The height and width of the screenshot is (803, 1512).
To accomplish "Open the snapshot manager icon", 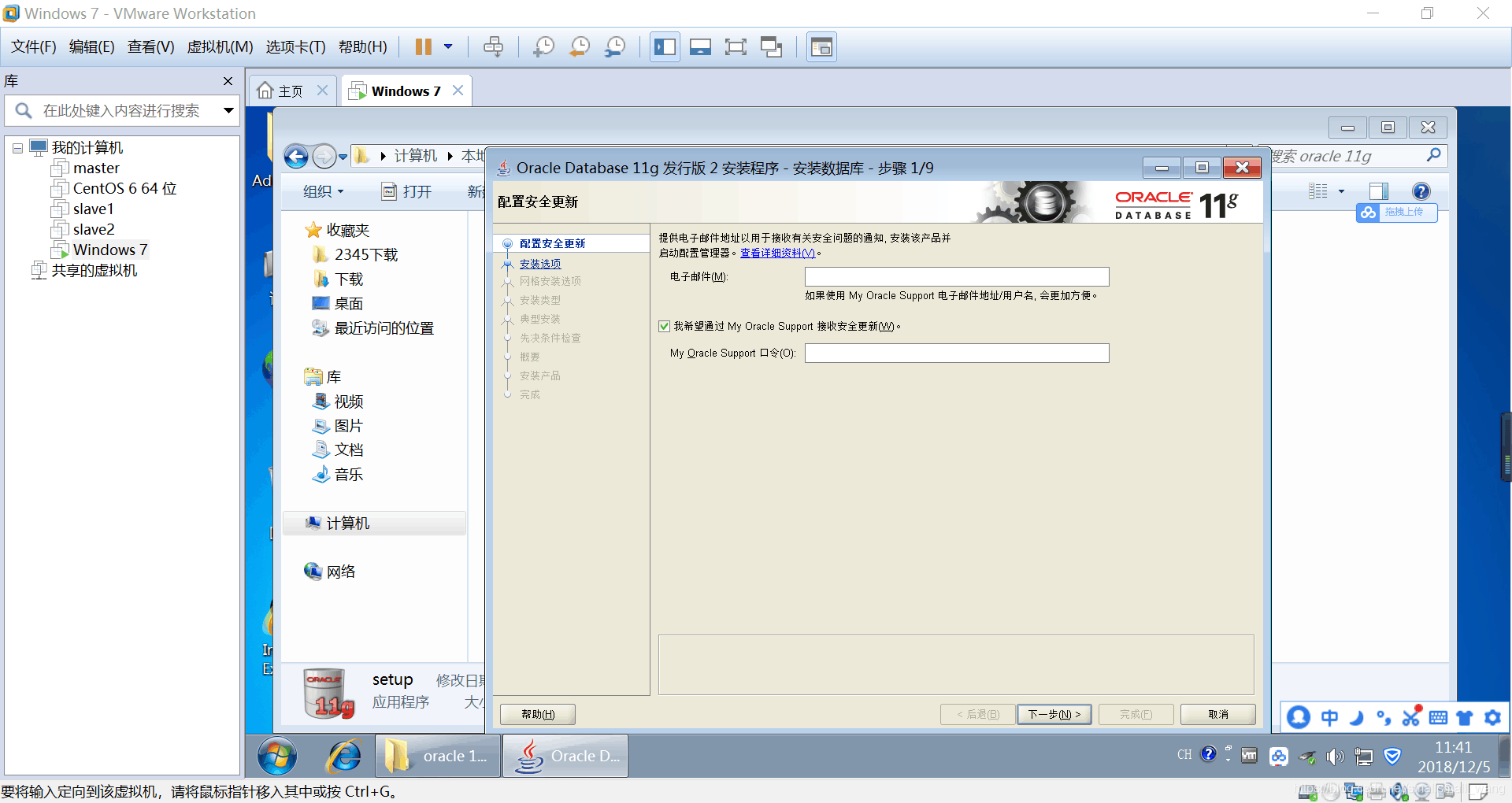I will pos(615,47).
